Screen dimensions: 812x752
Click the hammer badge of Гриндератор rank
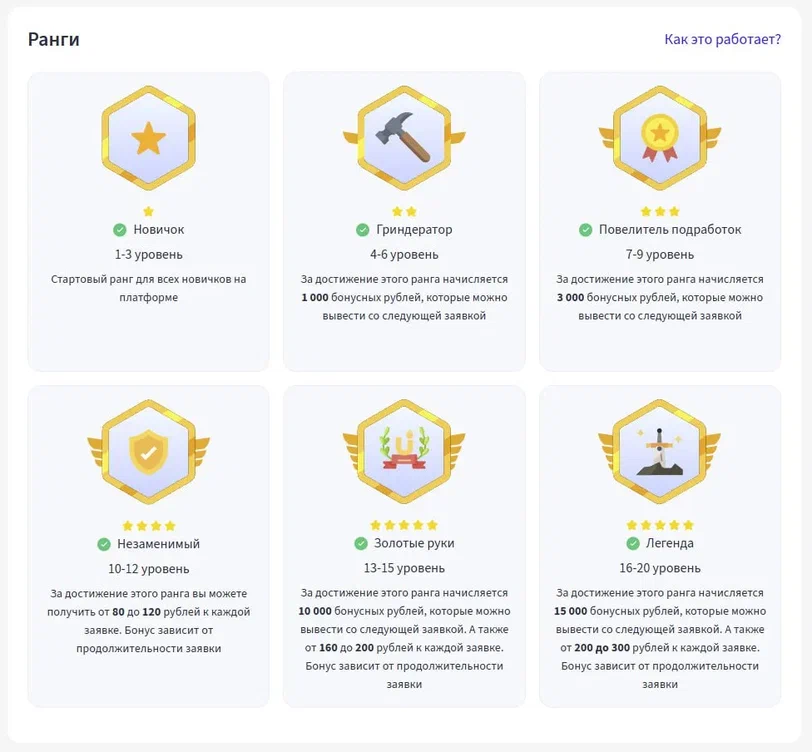[404, 138]
